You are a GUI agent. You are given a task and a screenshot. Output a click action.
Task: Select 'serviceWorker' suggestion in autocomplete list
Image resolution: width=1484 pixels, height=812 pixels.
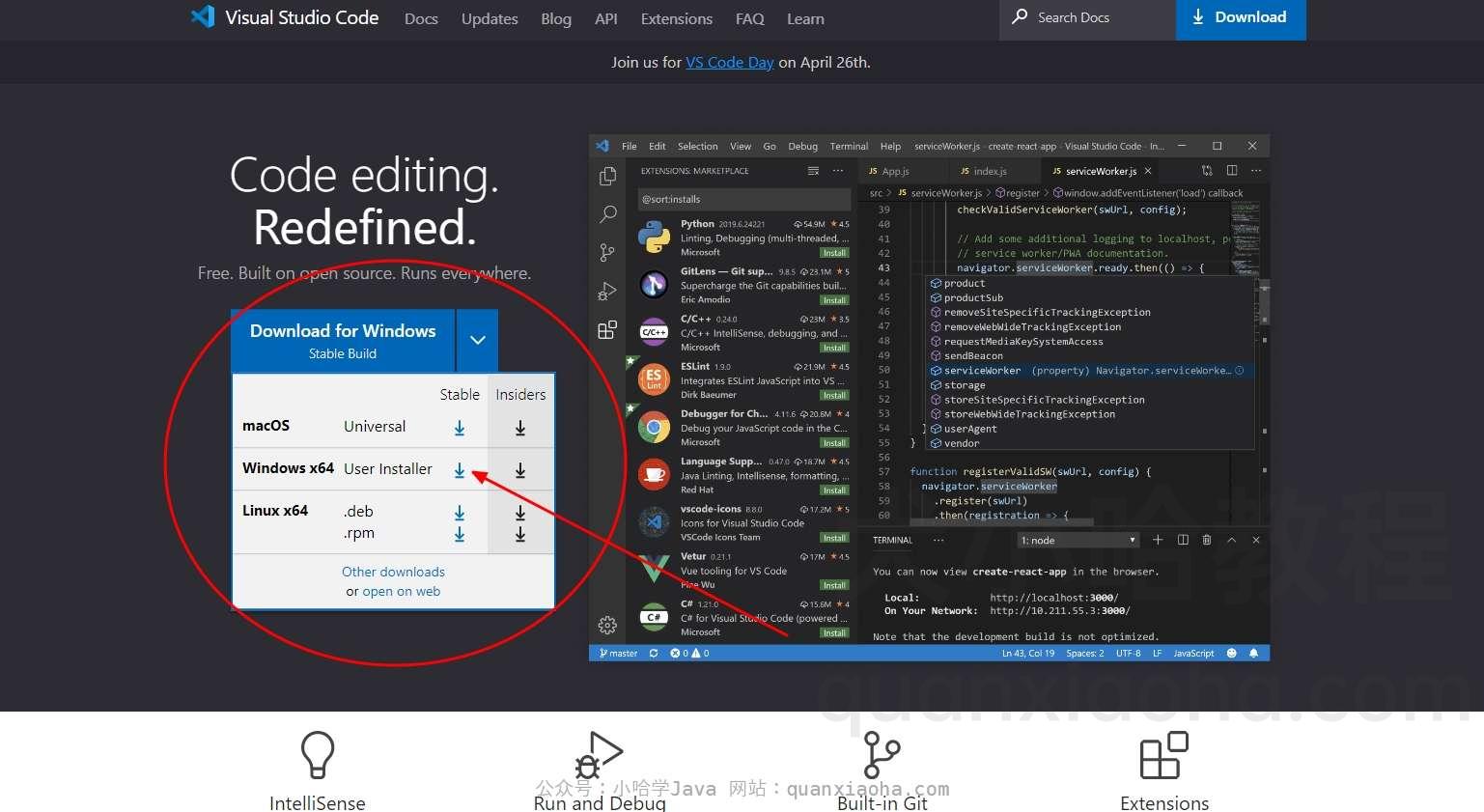point(1090,370)
